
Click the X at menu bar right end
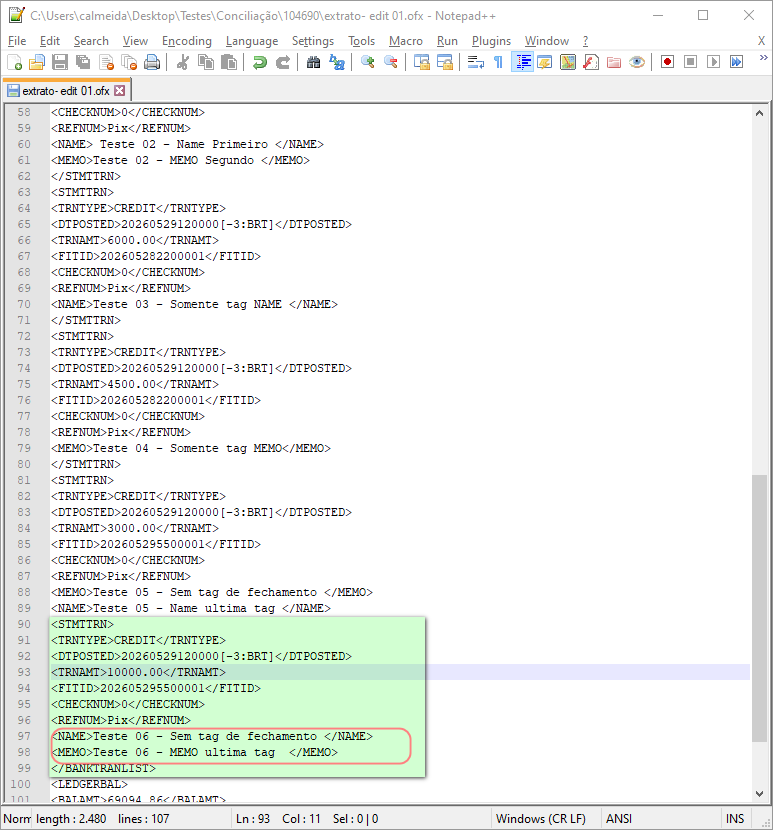pos(761,41)
